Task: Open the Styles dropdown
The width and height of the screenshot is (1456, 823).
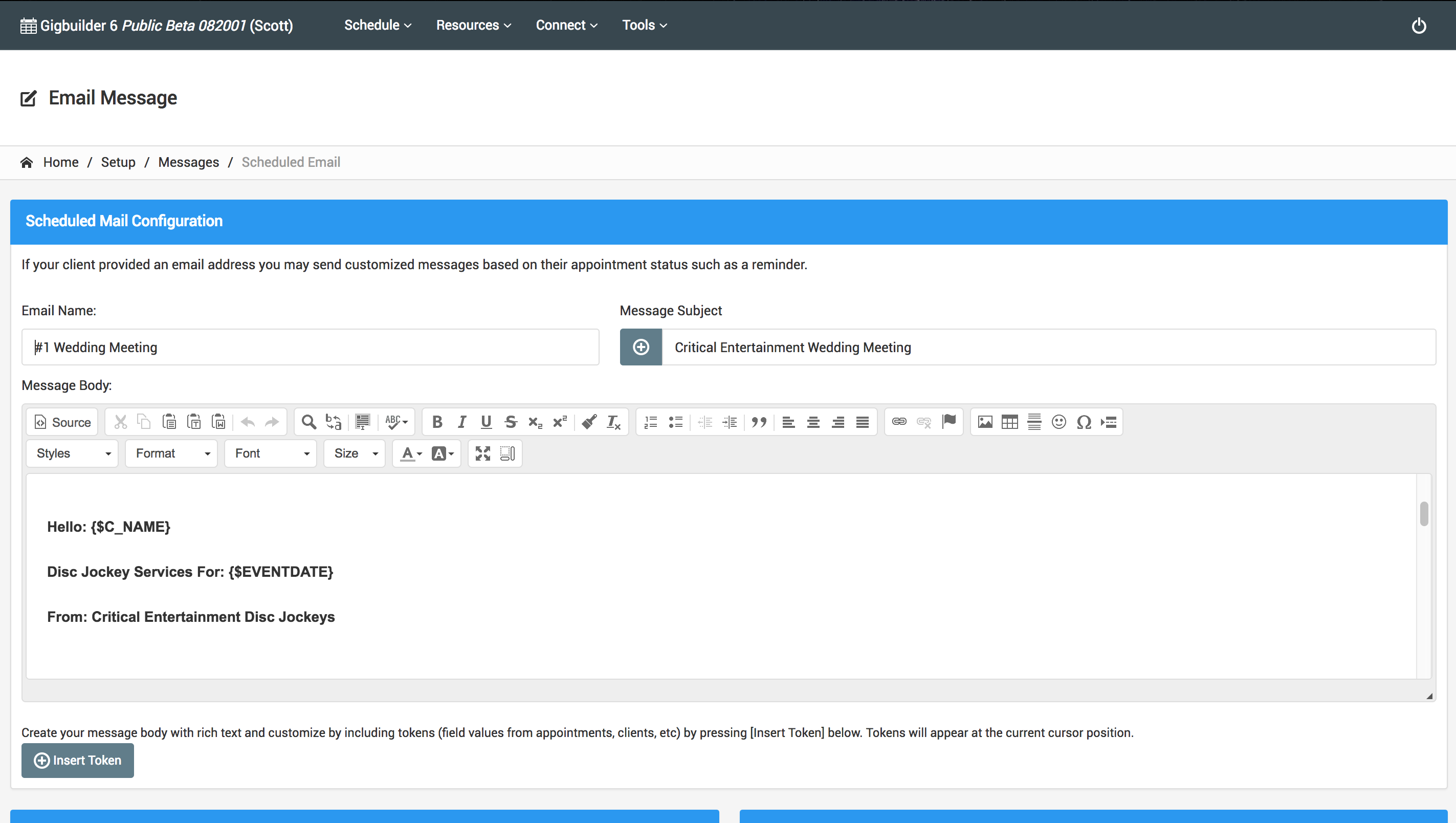Action: point(72,453)
